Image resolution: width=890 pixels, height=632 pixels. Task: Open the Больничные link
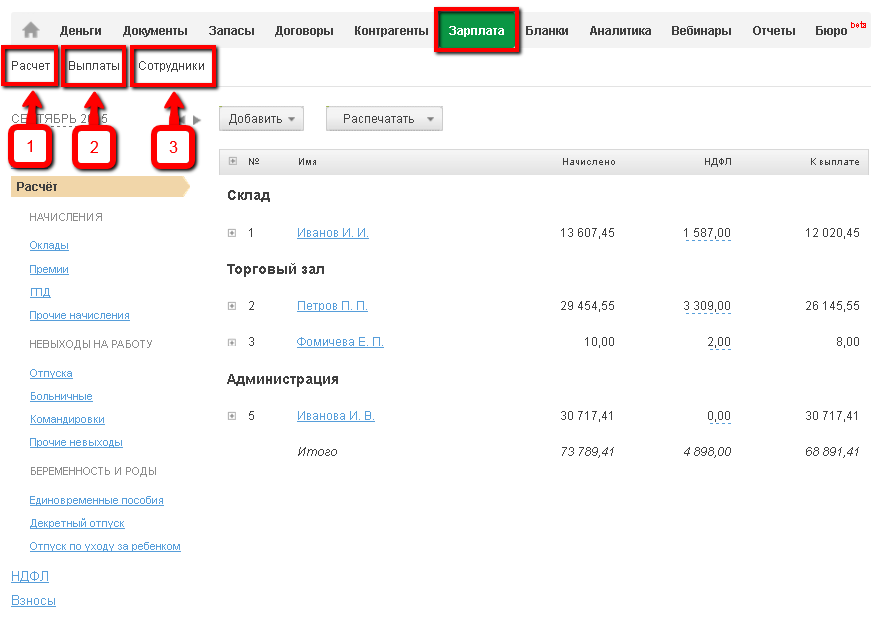(x=61, y=396)
